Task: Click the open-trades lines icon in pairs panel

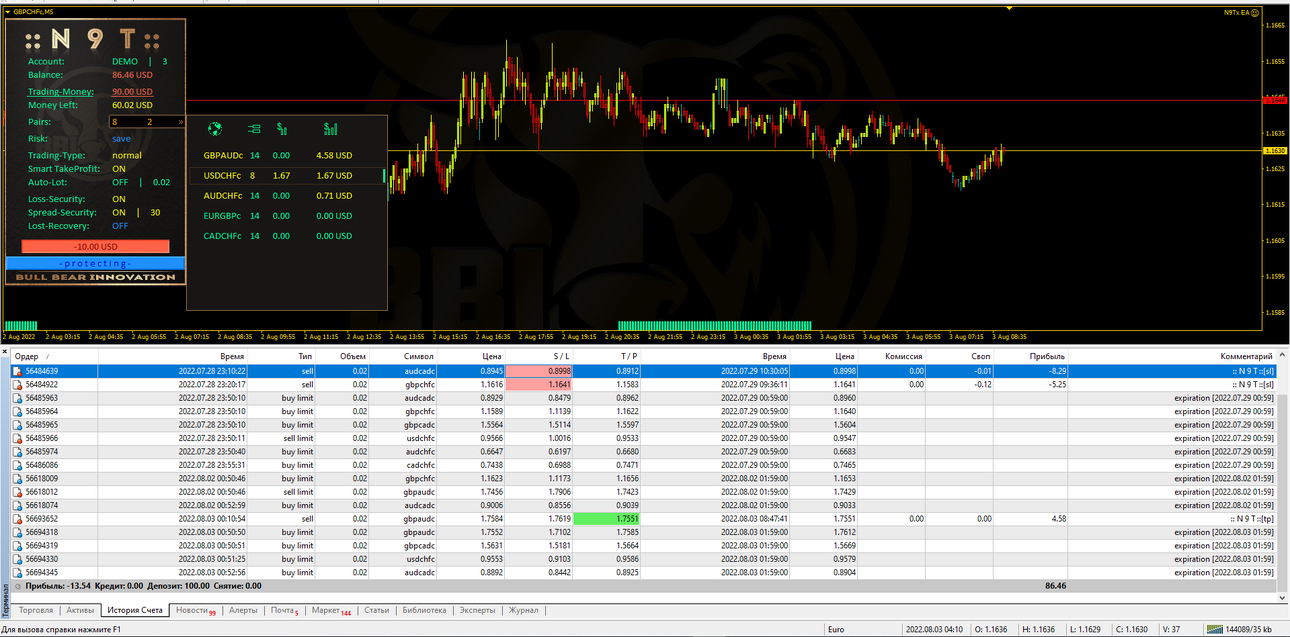Action: coord(254,129)
